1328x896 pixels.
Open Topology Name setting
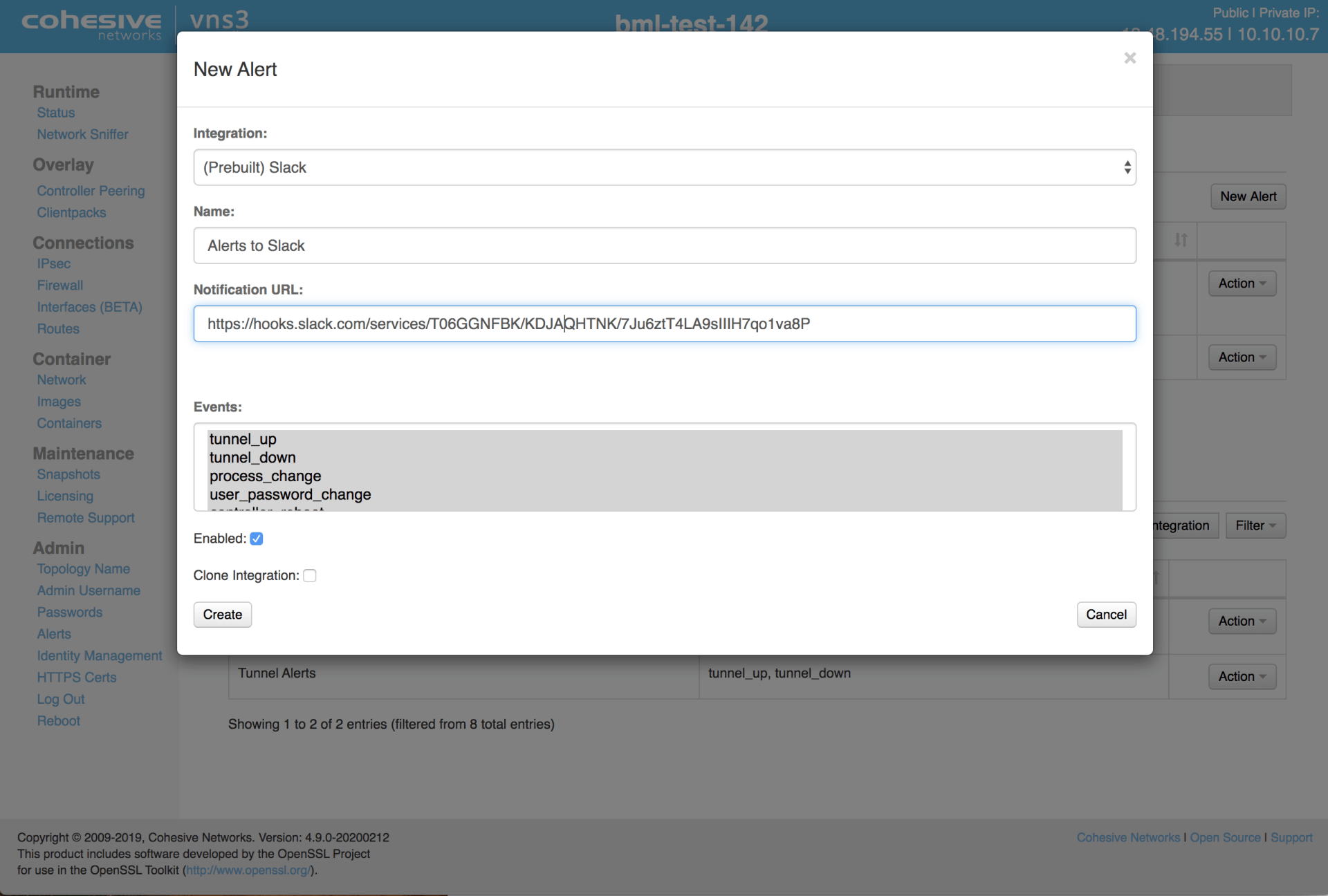pyautogui.click(x=84, y=569)
